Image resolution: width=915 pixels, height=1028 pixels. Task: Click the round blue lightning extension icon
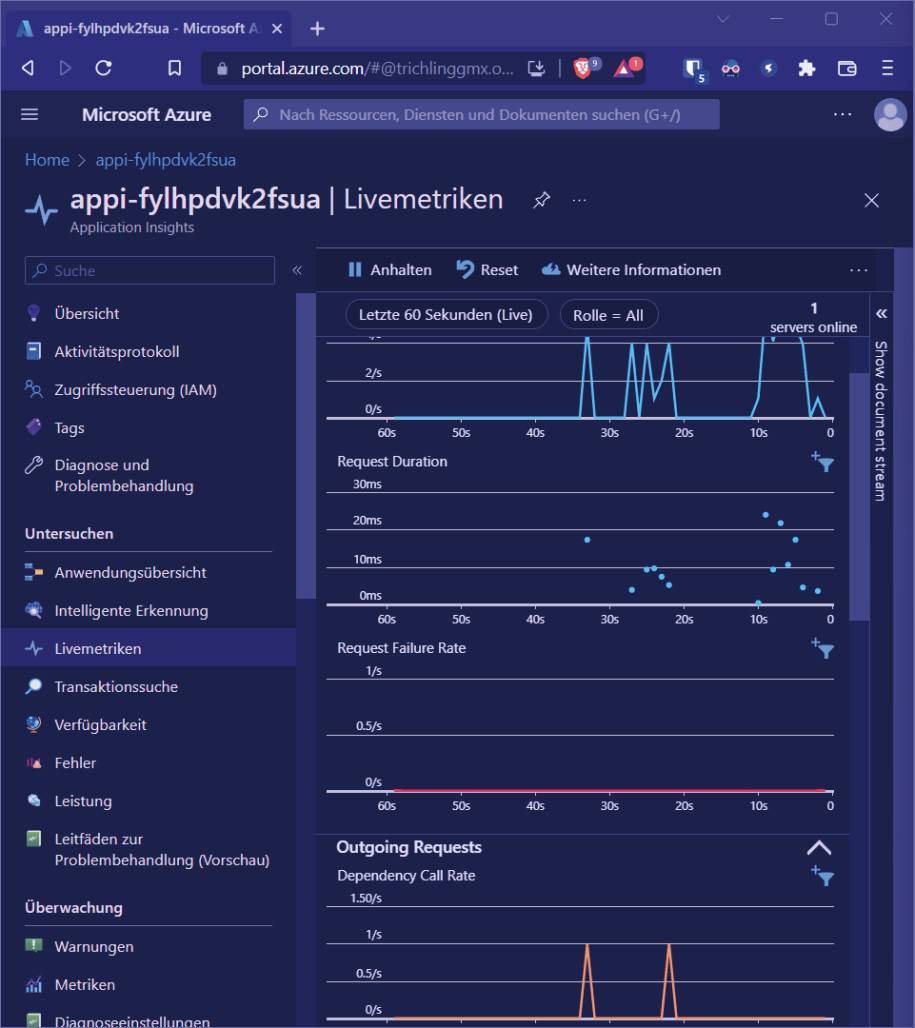pyautogui.click(x=769, y=68)
